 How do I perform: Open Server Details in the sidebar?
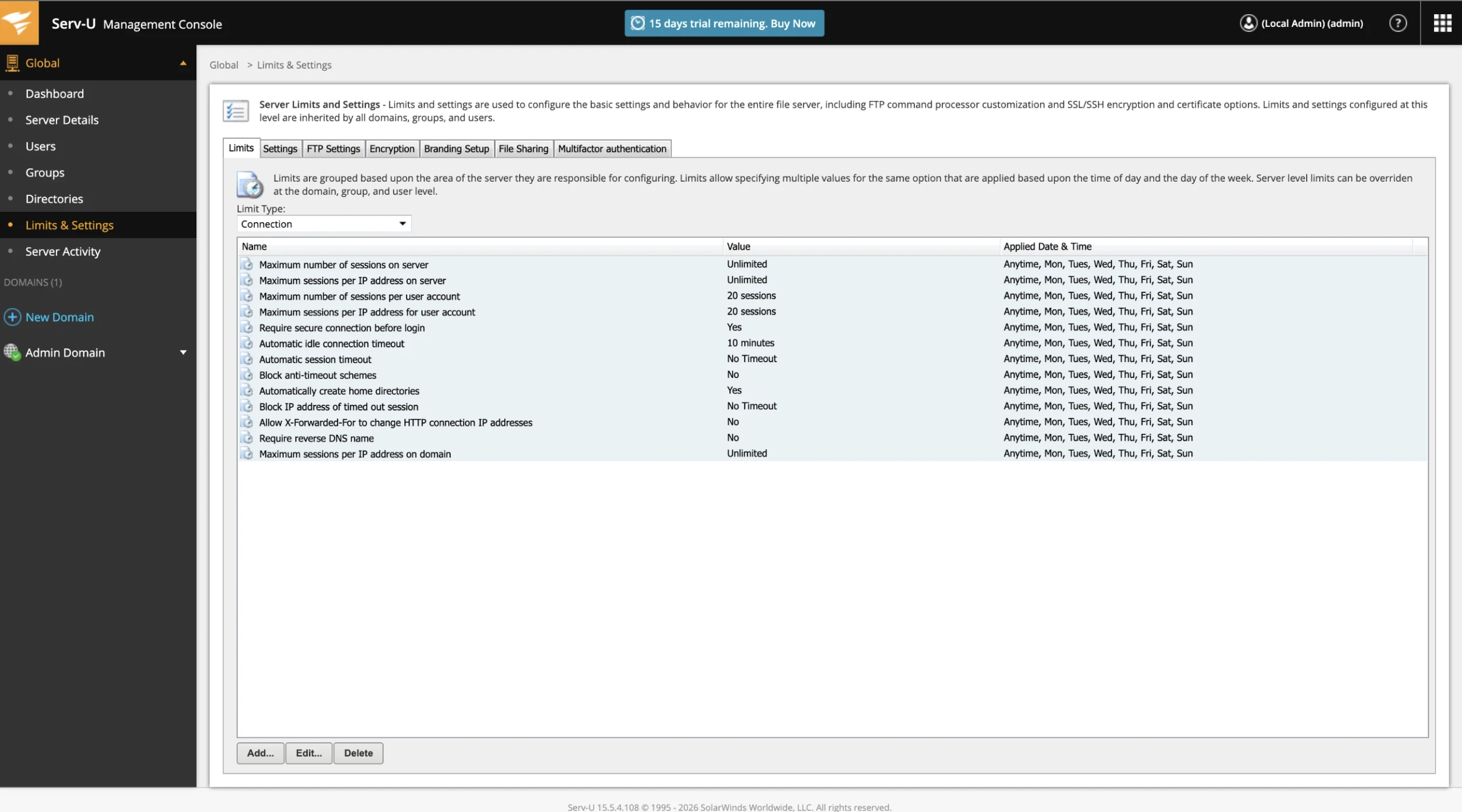62,119
